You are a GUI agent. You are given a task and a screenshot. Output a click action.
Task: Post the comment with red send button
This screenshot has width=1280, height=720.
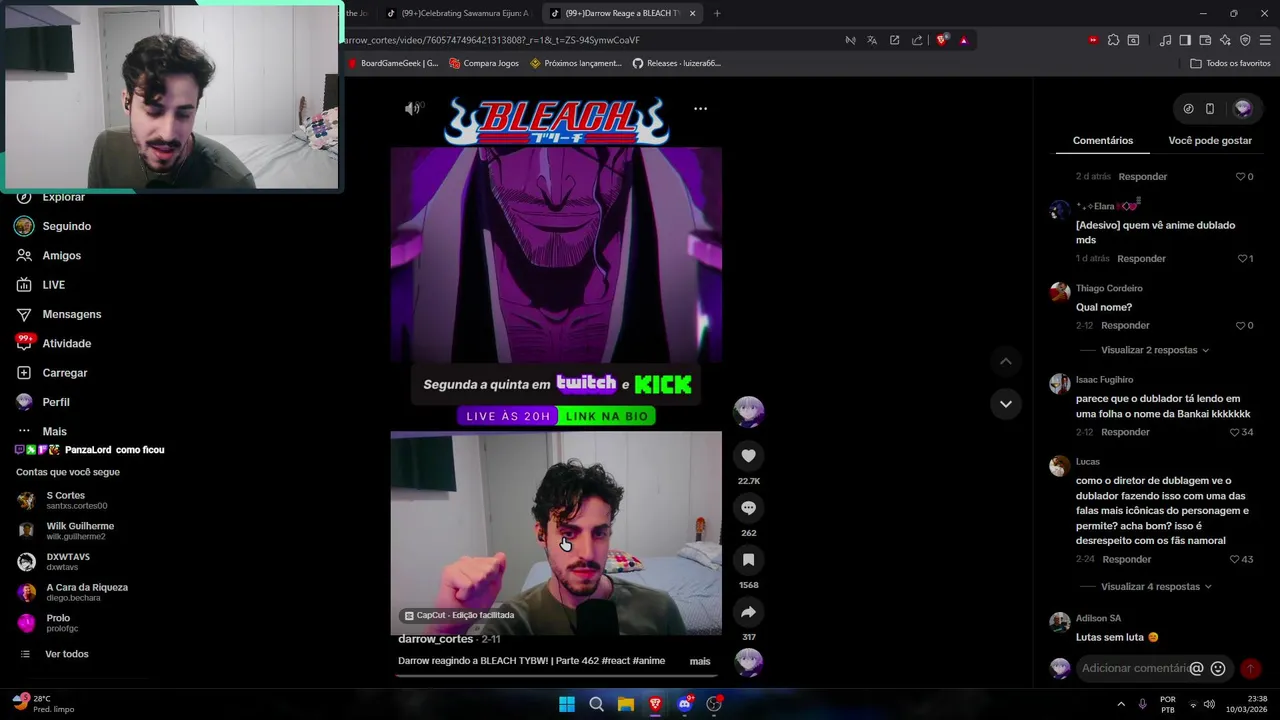point(1250,669)
